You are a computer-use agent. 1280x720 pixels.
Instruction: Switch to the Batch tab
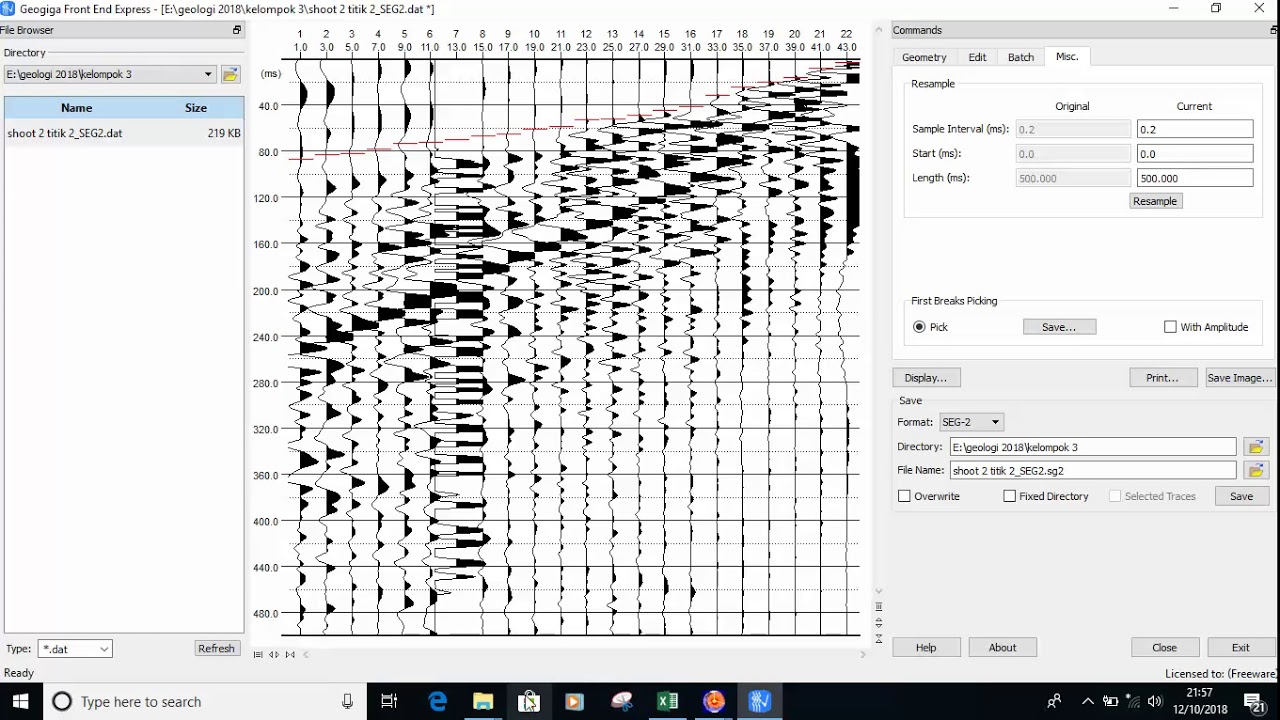pos(1021,57)
